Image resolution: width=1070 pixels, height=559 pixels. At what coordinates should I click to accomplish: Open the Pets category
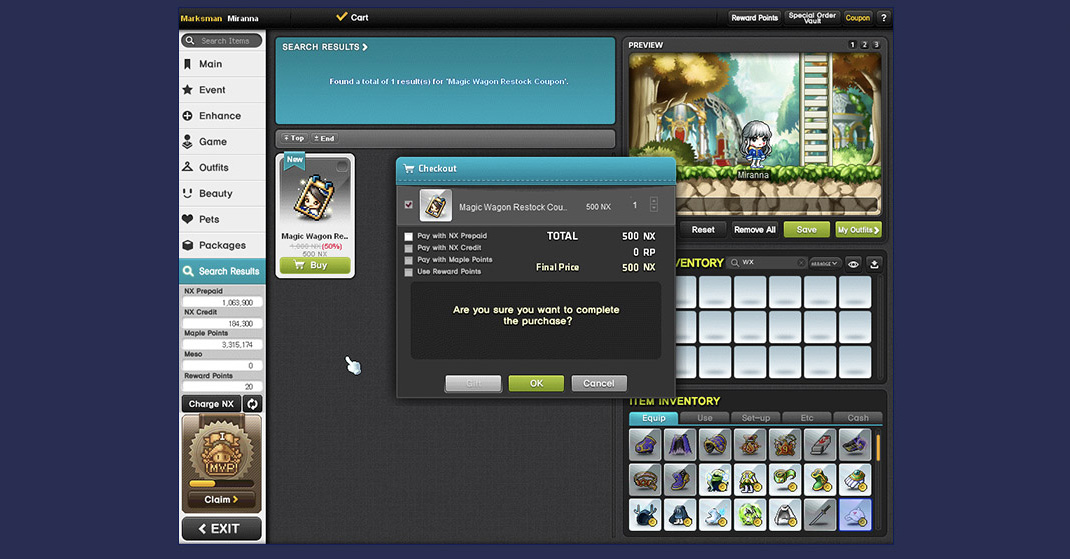click(x=222, y=220)
